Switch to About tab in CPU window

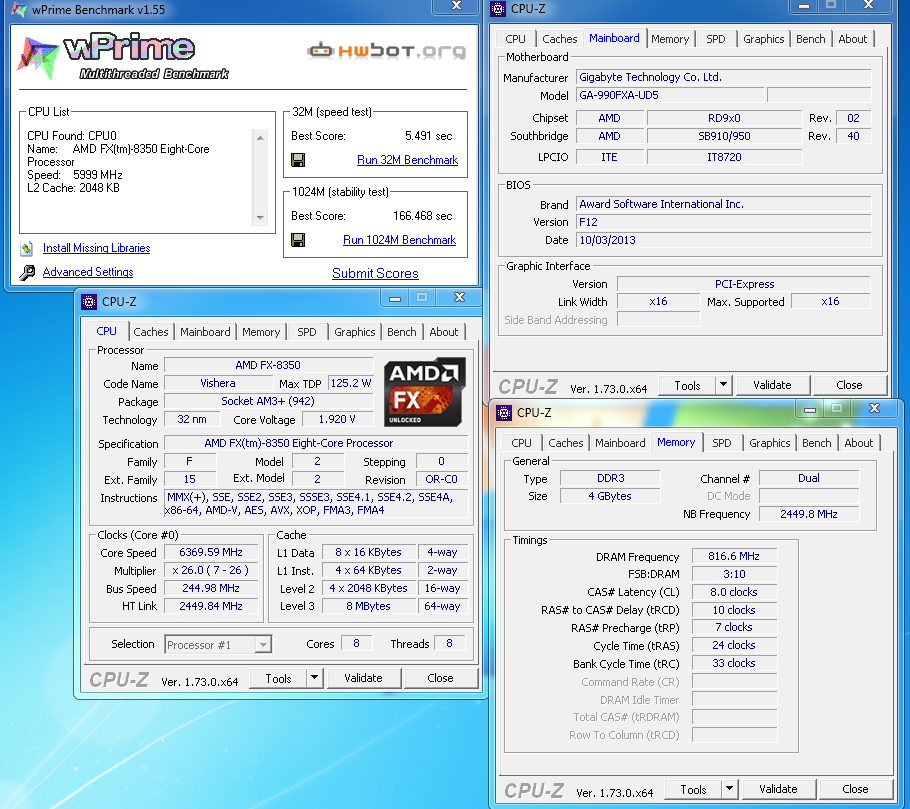point(444,332)
